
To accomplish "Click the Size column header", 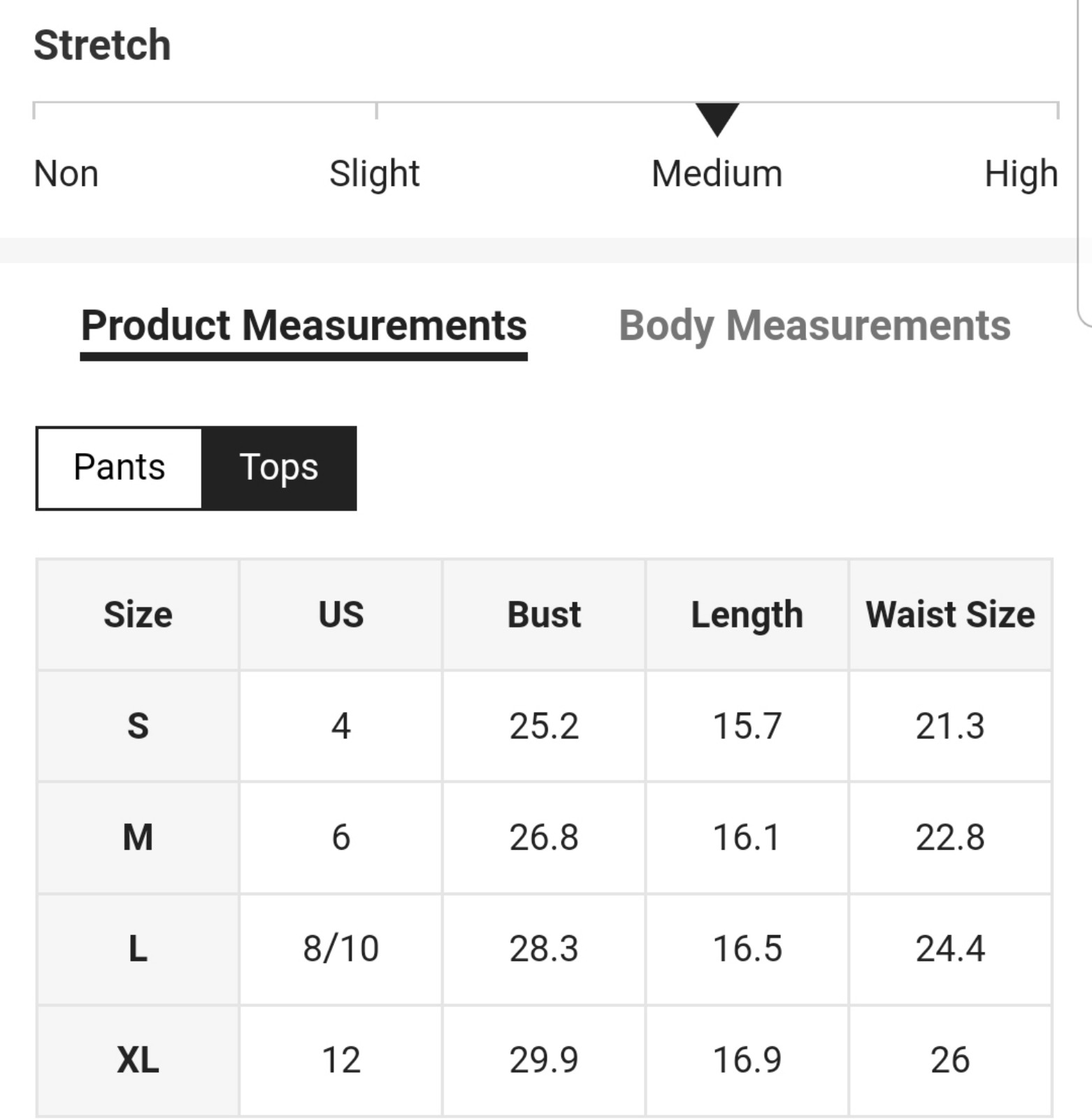I will pos(138,615).
